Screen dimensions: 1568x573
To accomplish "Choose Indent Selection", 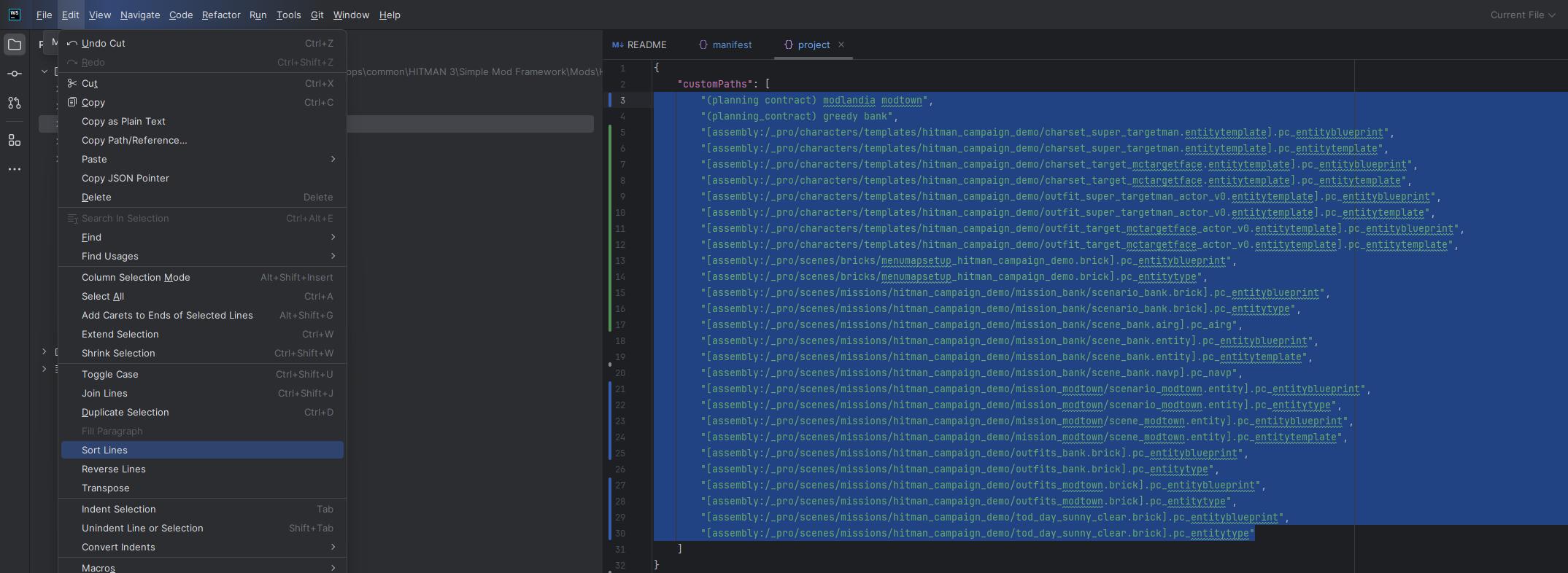I will click(202, 509).
